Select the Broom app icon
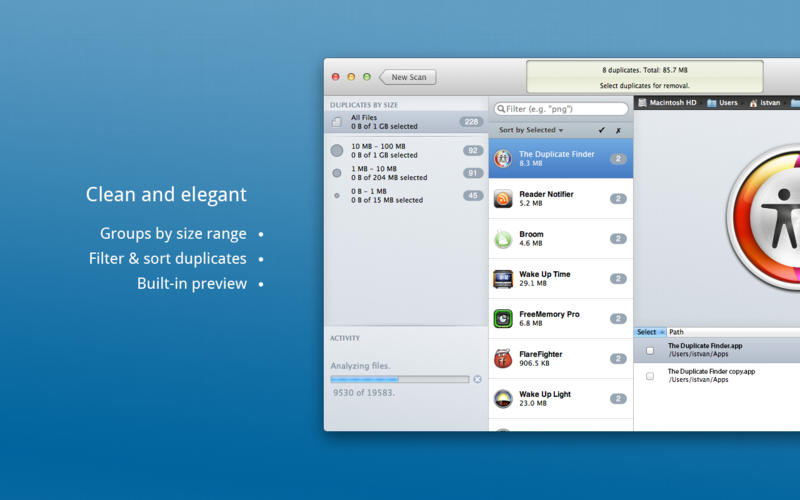This screenshot has width=800, height=500. coord(503,239)
